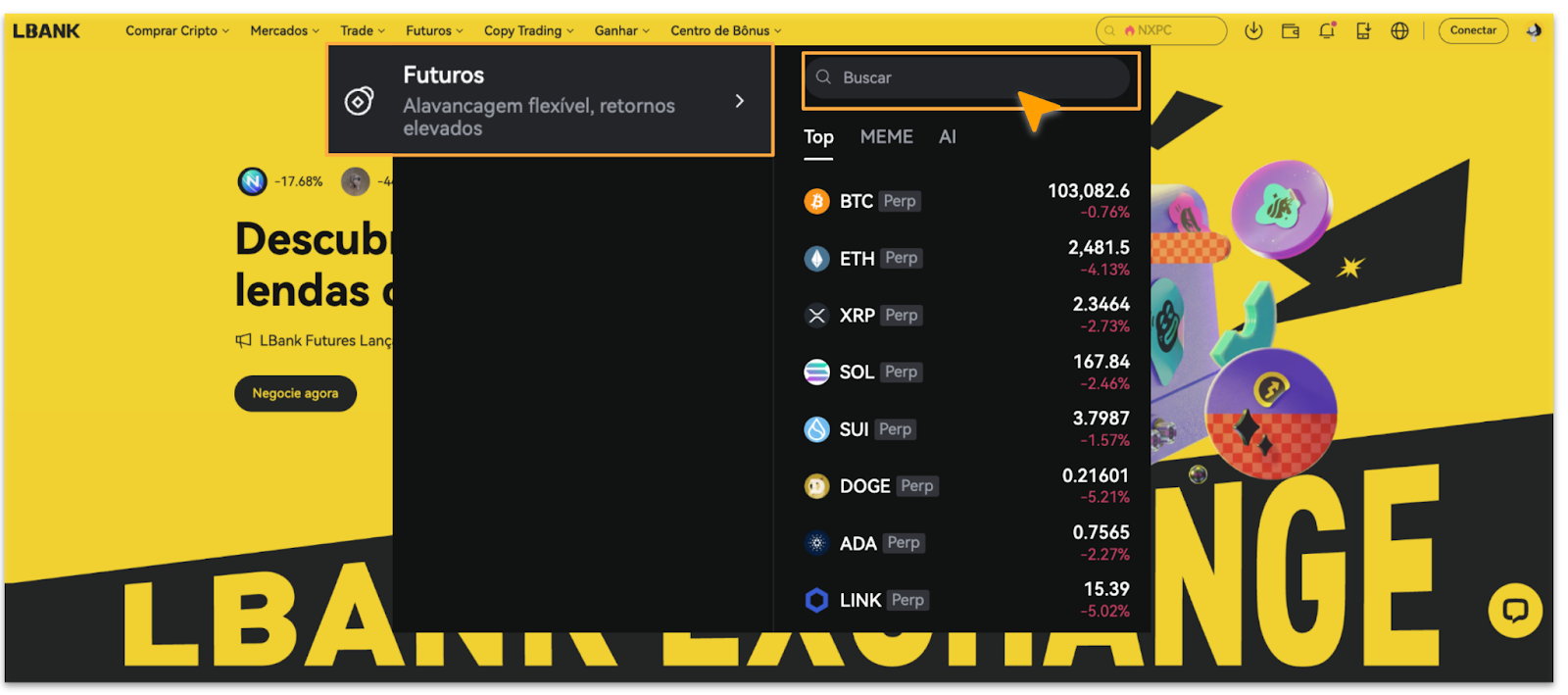This screenshot has width=1568, height=695.
Task: Select the XRP Perp row
Action: tap(966, 315)
